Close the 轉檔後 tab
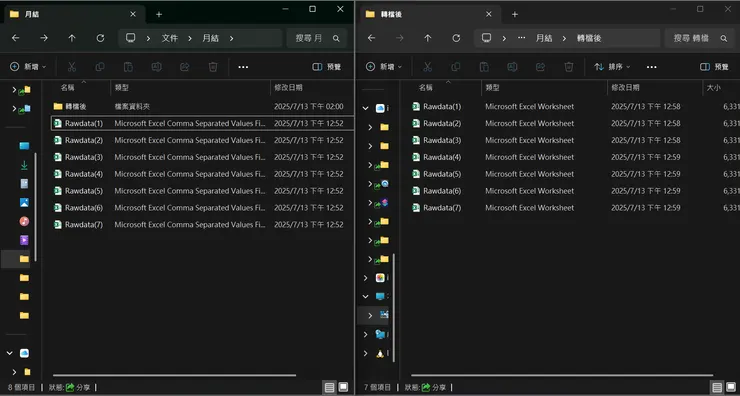This screenshot has width=740, height=396. (x=489, y=14)
